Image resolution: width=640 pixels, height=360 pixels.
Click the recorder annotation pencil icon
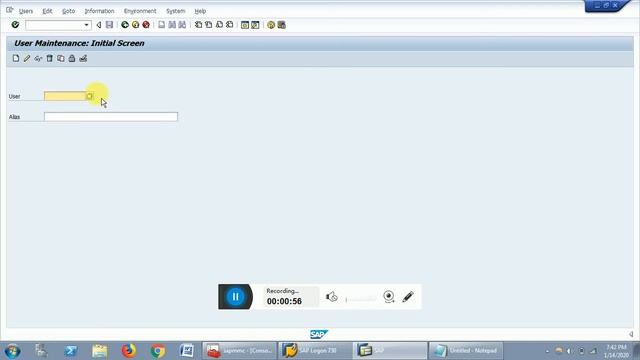408,297
